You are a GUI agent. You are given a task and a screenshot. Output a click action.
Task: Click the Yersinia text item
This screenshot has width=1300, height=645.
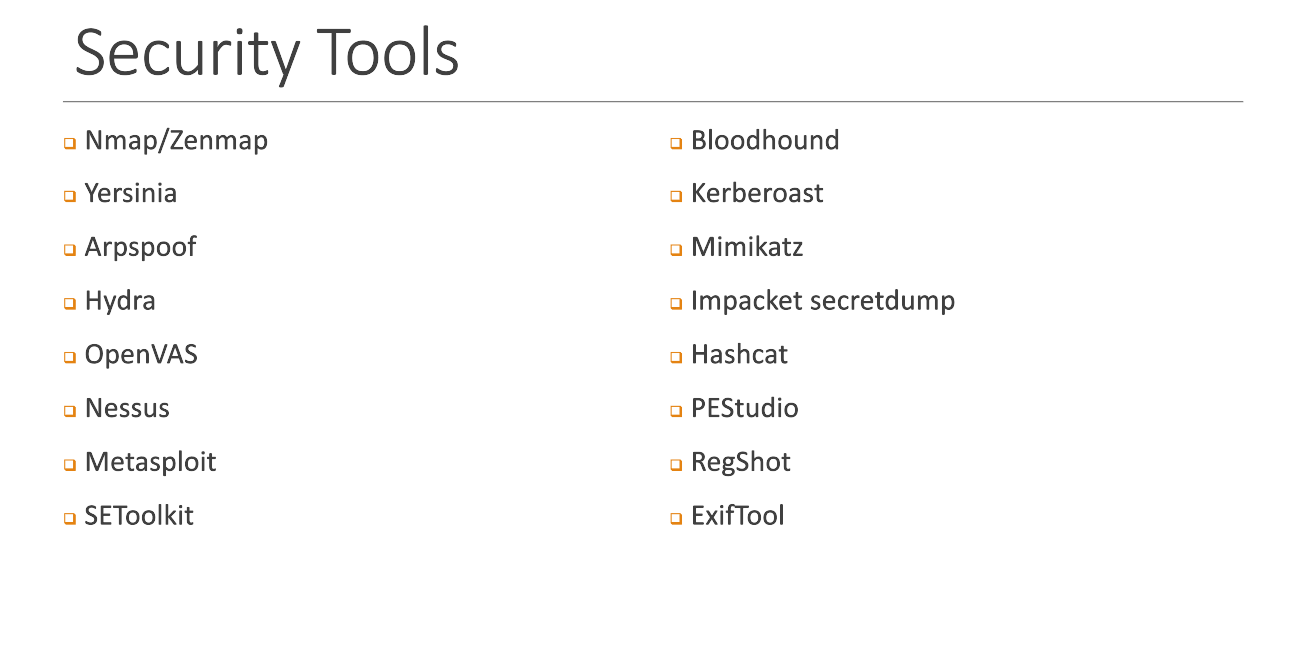131,194
